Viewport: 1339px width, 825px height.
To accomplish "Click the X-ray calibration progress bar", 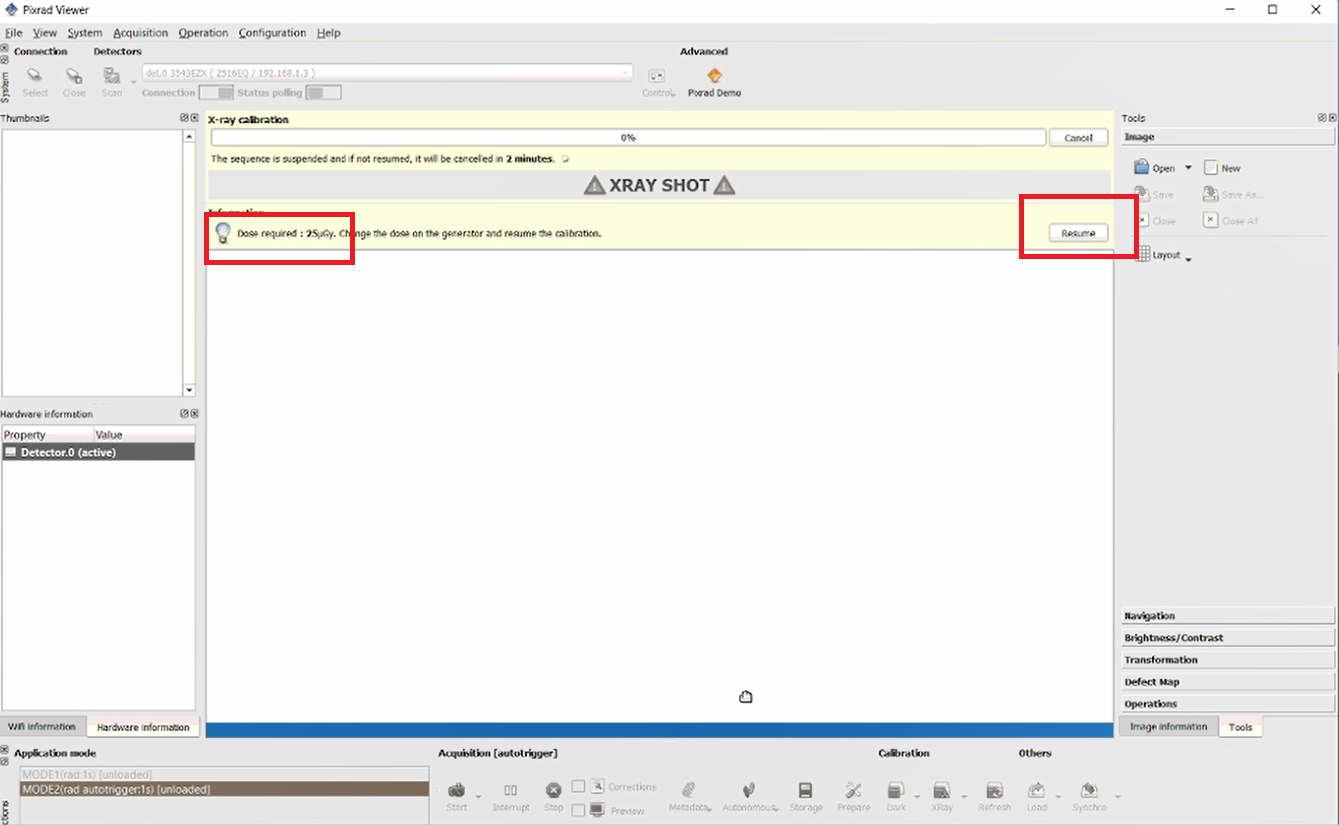I will coord(628,138).
